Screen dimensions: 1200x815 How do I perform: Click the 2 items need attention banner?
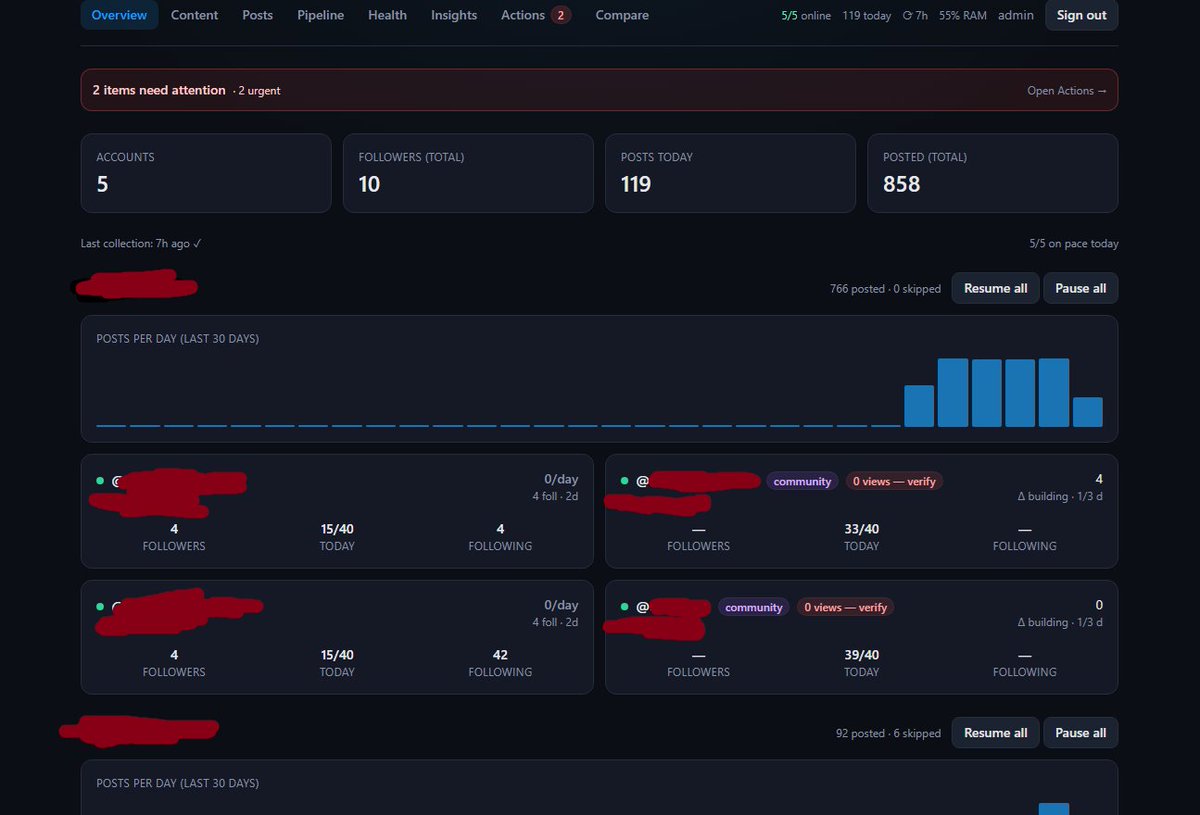click(599, 90)
